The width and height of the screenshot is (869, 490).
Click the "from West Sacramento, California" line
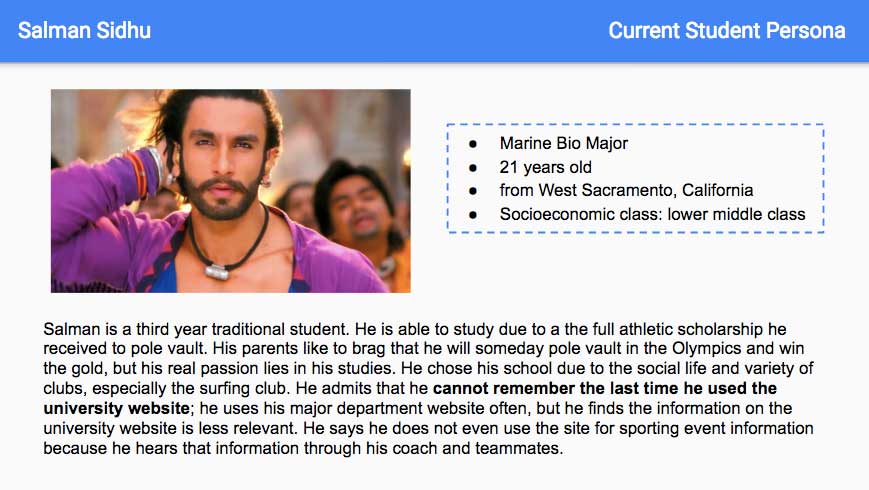pyautogui.click(x=626, y=190)
